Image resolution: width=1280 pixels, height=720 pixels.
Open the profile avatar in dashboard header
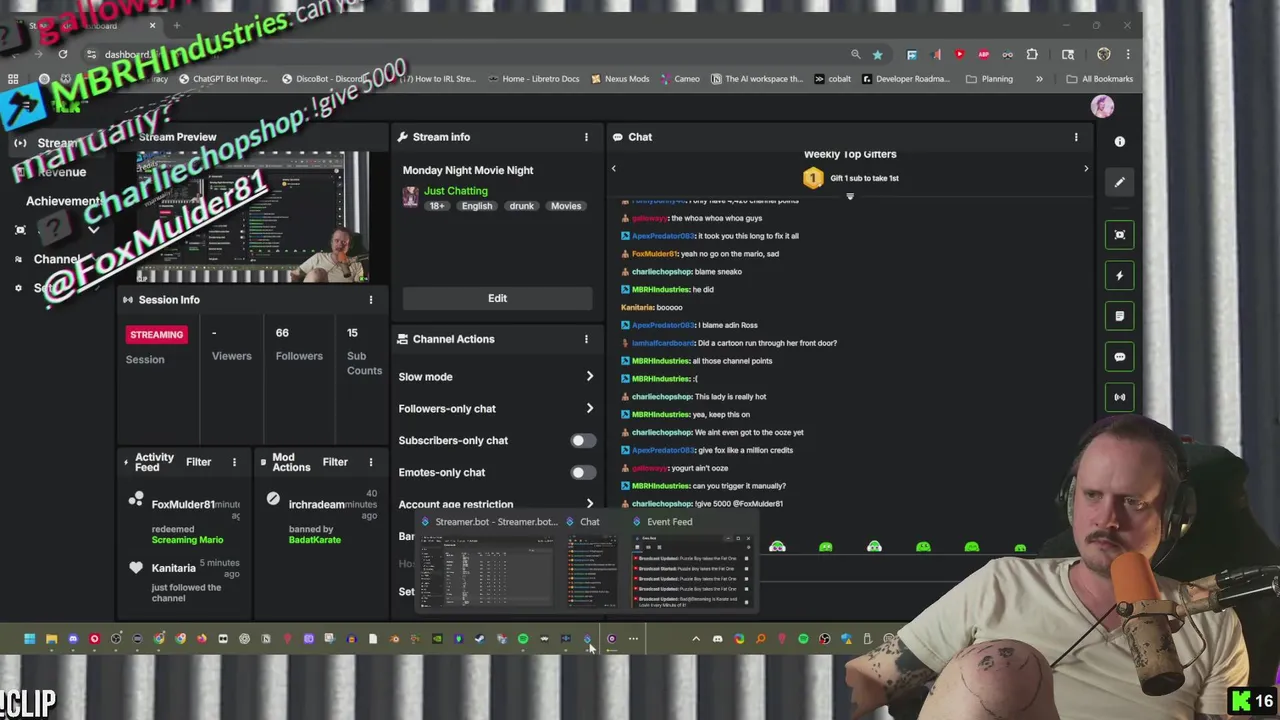[x=1102, y=107]
